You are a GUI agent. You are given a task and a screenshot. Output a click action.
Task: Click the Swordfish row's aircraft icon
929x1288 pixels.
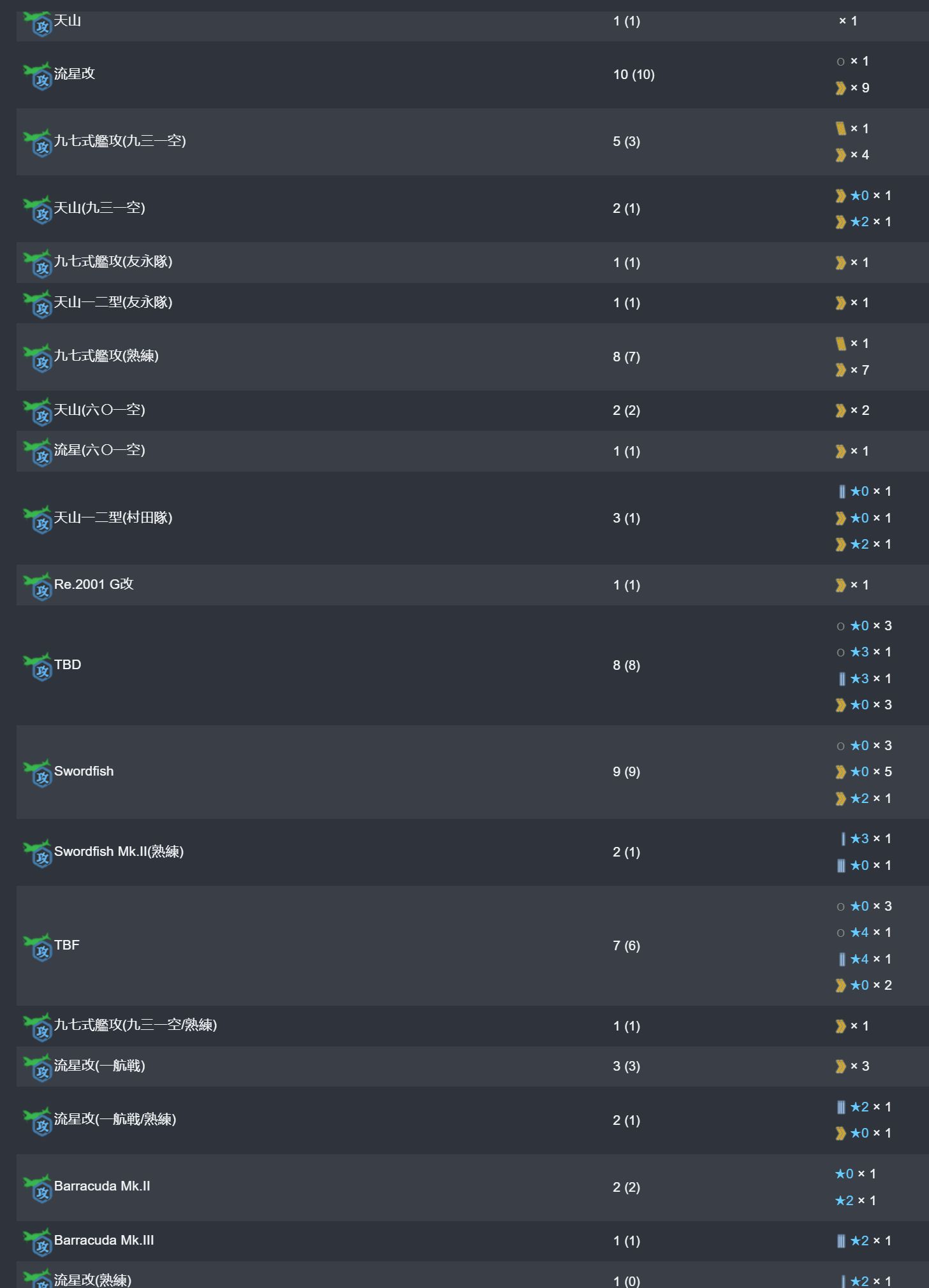click(38, 773)
